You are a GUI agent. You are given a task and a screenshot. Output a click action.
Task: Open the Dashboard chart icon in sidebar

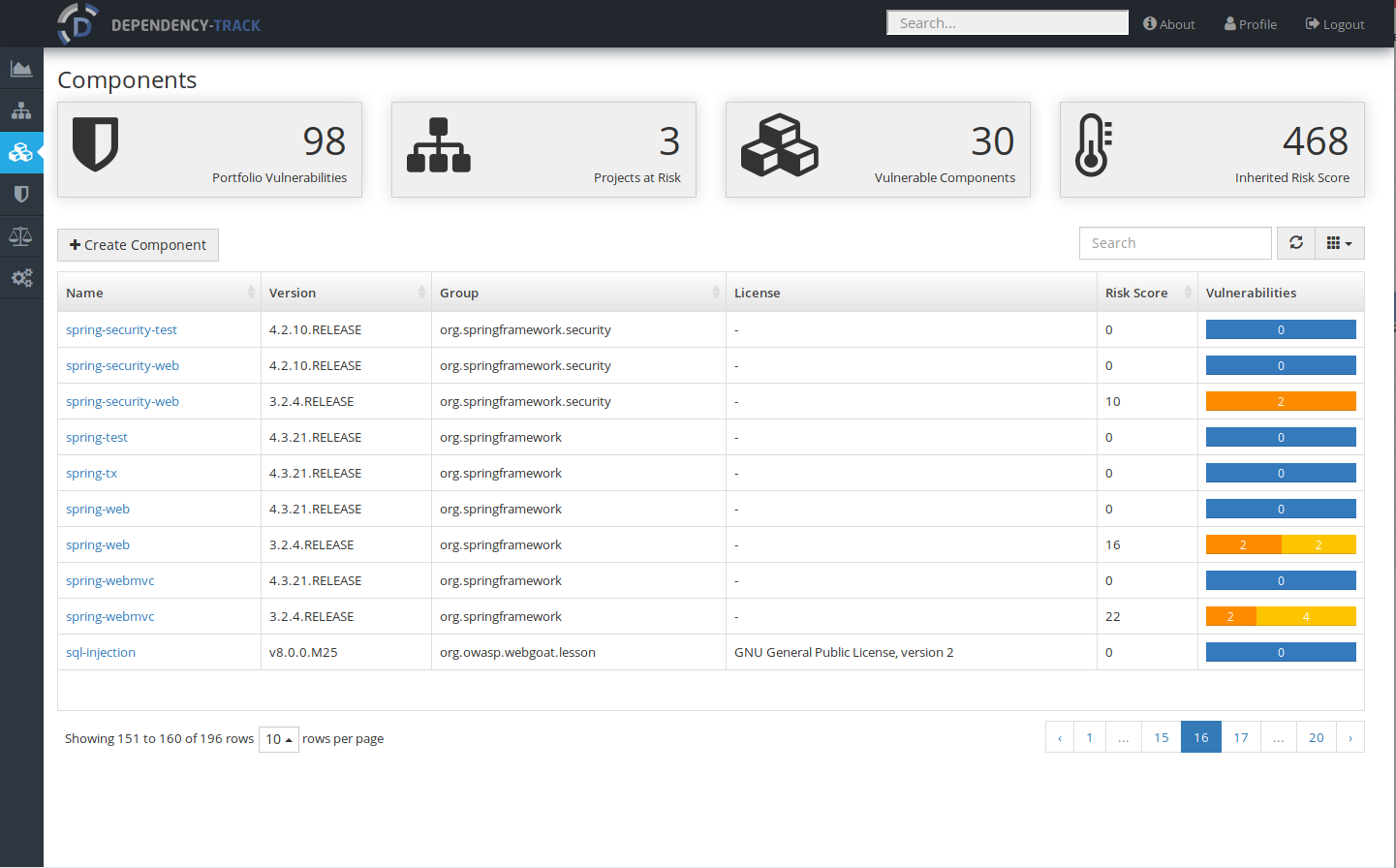click(21, 69)
